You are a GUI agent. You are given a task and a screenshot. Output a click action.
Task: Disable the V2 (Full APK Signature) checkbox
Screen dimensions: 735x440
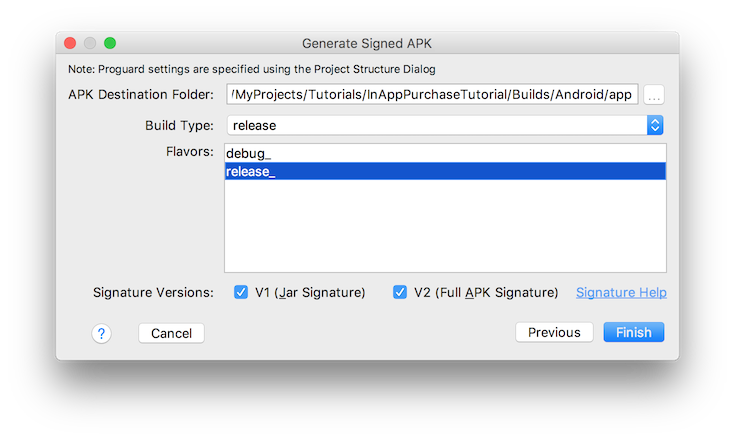(x=400, y=292)
